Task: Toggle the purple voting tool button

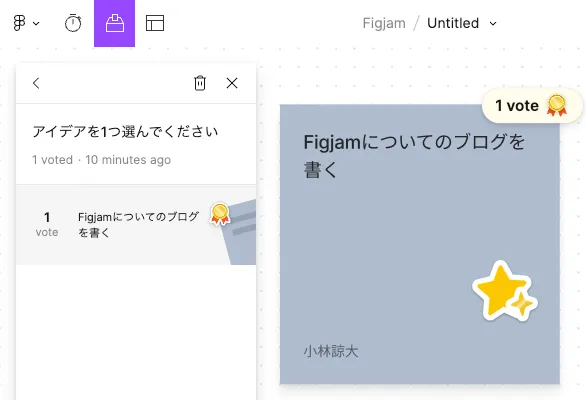Action: [114, 23]
